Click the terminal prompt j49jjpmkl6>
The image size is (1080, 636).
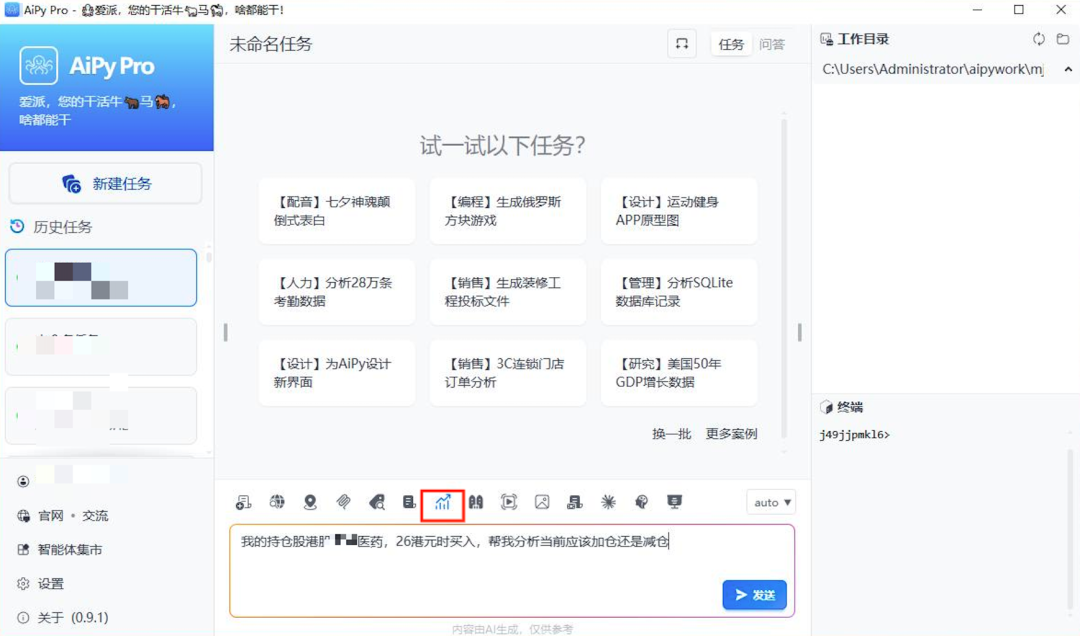[x=855, y=434]
